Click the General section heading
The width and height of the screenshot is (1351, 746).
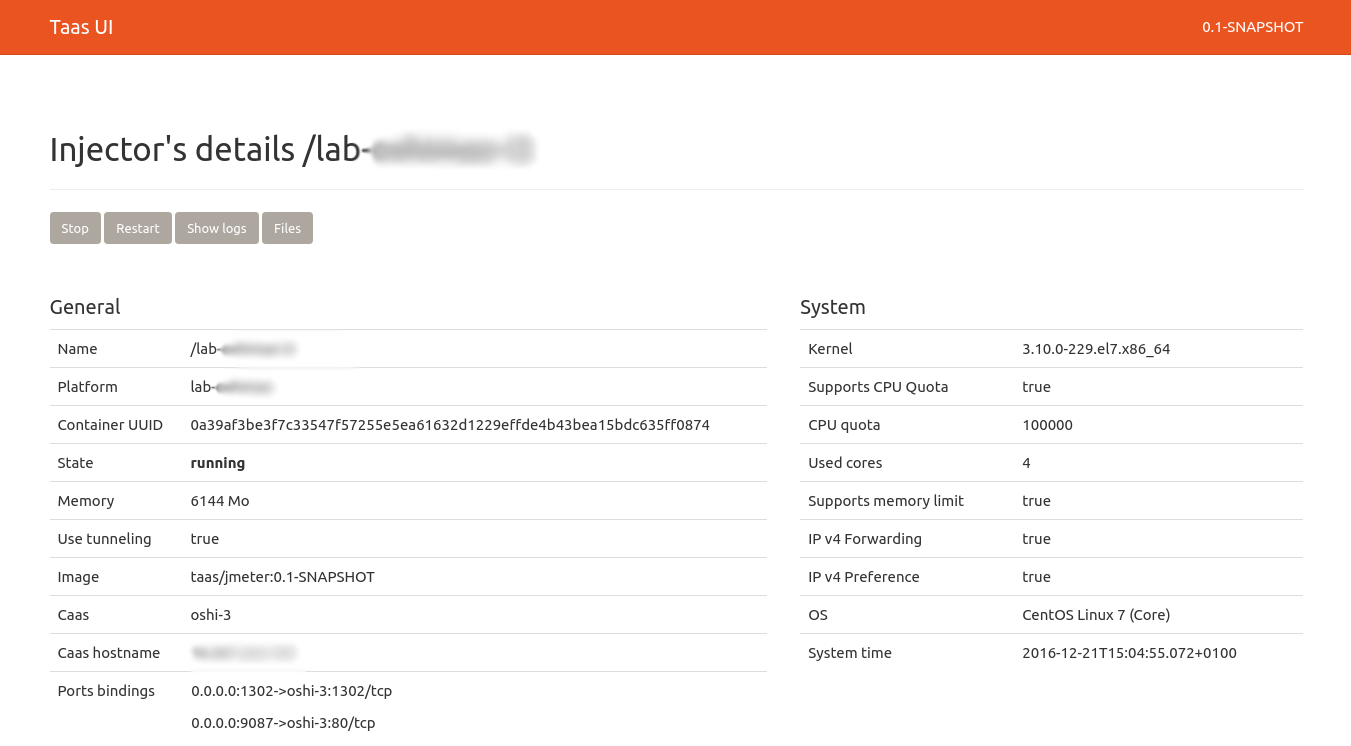point(85,307)
